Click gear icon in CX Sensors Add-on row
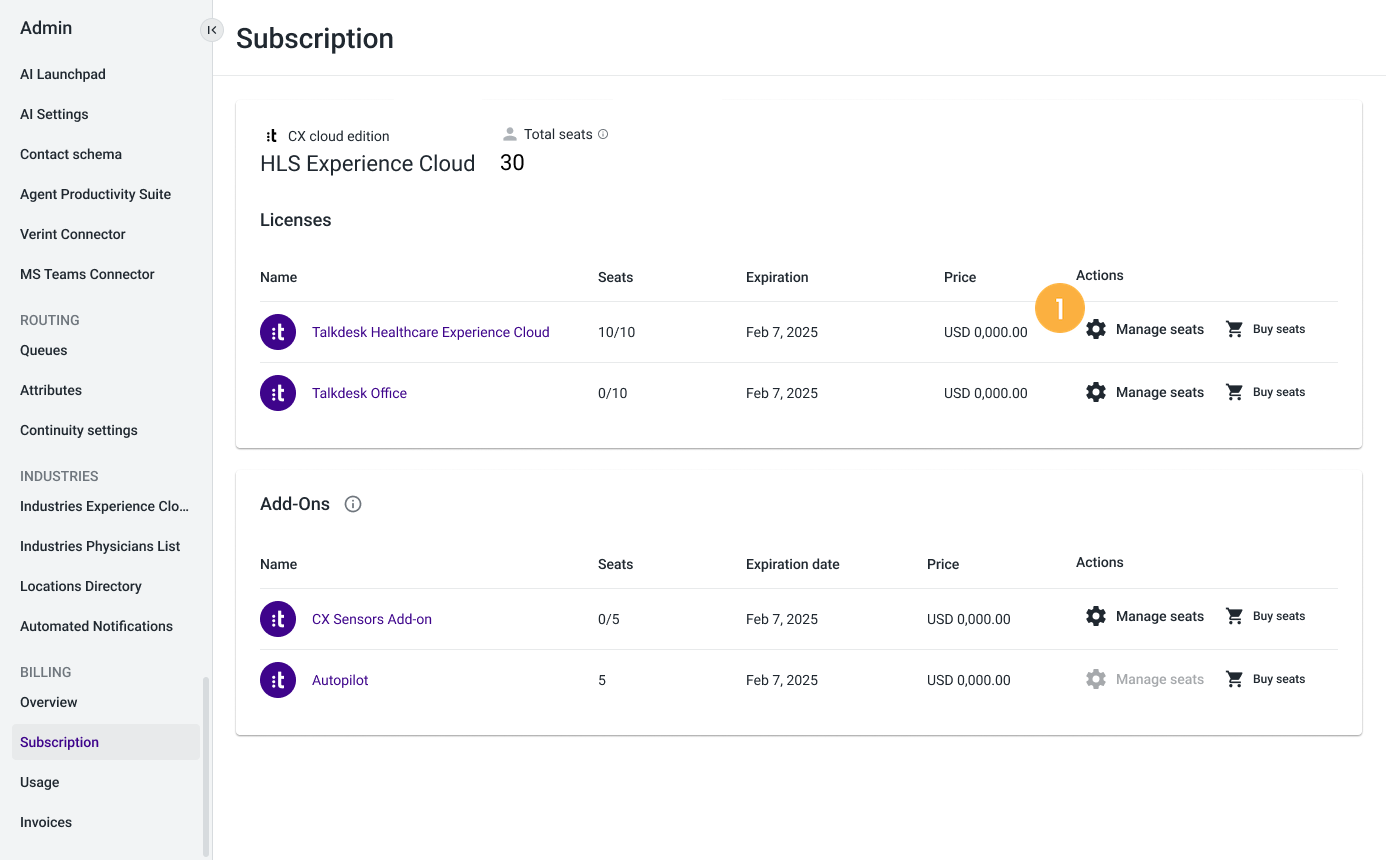Image resolution: width=1386 pixels, height=860 pixels. click(1096, 616)
